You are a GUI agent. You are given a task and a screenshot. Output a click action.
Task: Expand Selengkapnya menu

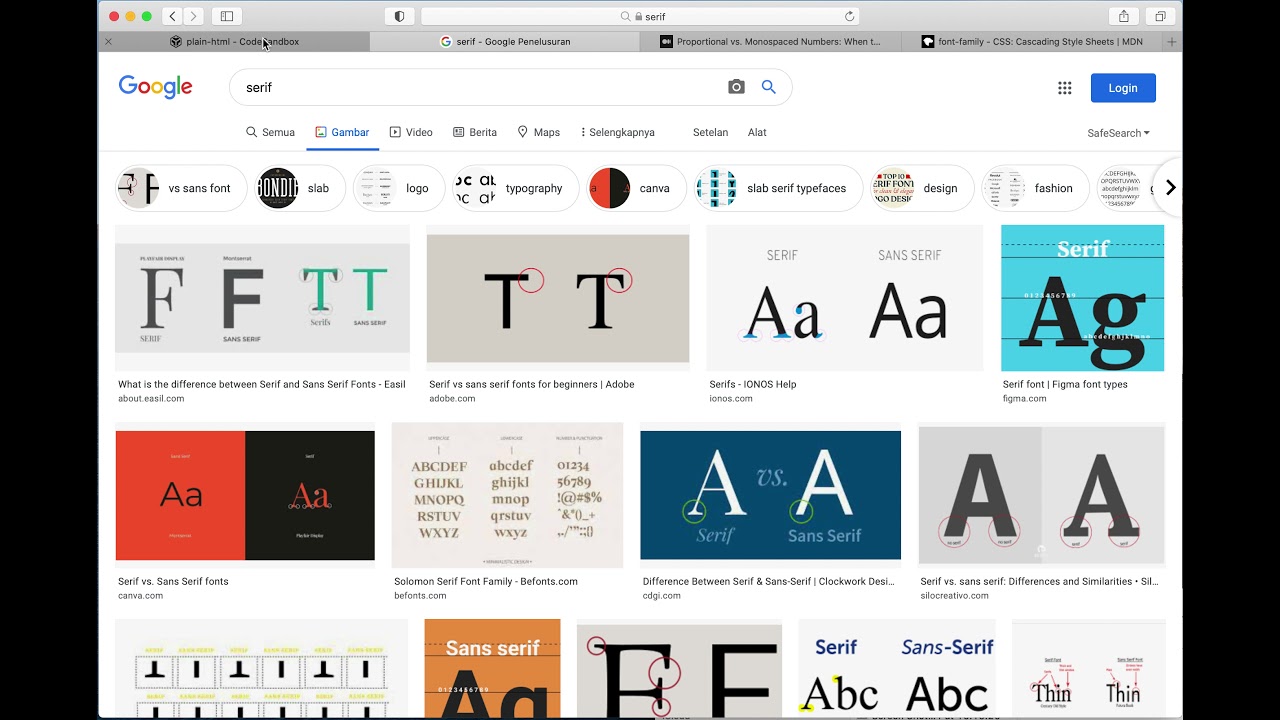point(617,132)
